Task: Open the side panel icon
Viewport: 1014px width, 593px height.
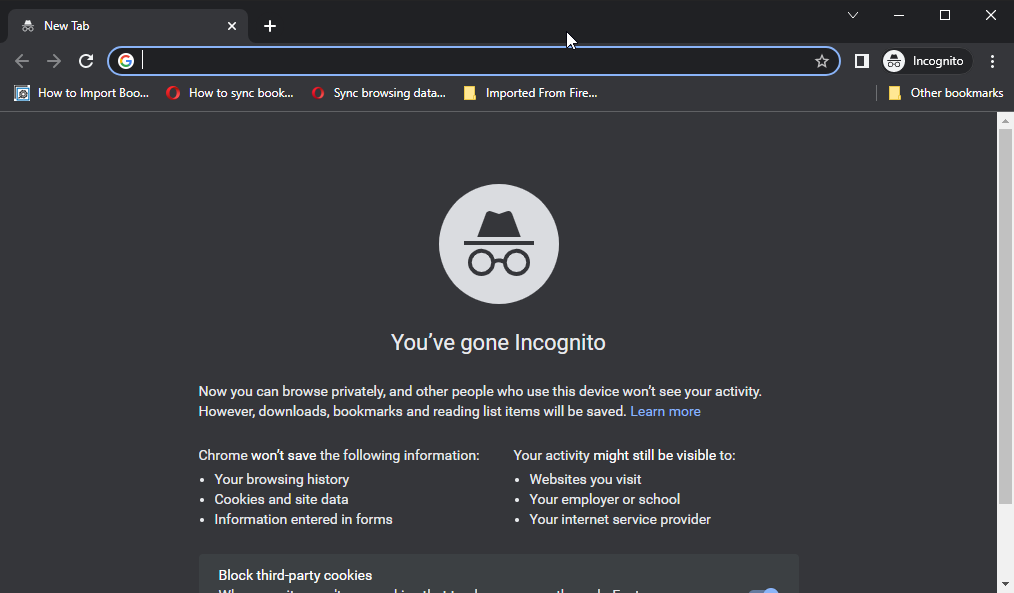Action: 861,61
